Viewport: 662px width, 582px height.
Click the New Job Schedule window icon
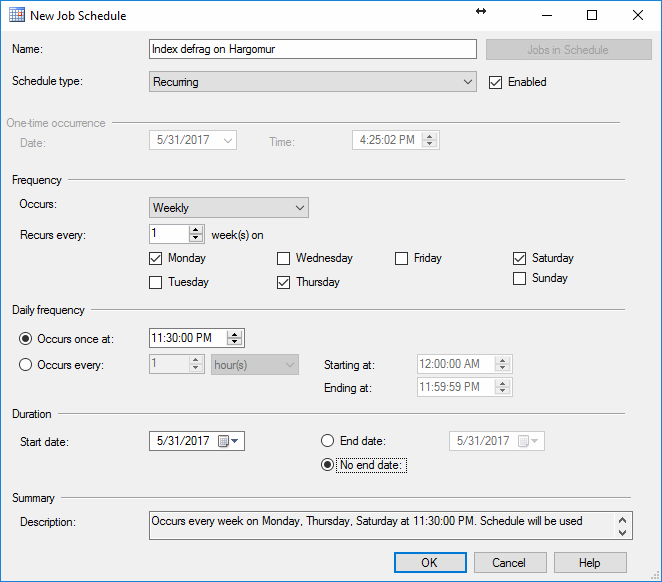click(17, 15)
